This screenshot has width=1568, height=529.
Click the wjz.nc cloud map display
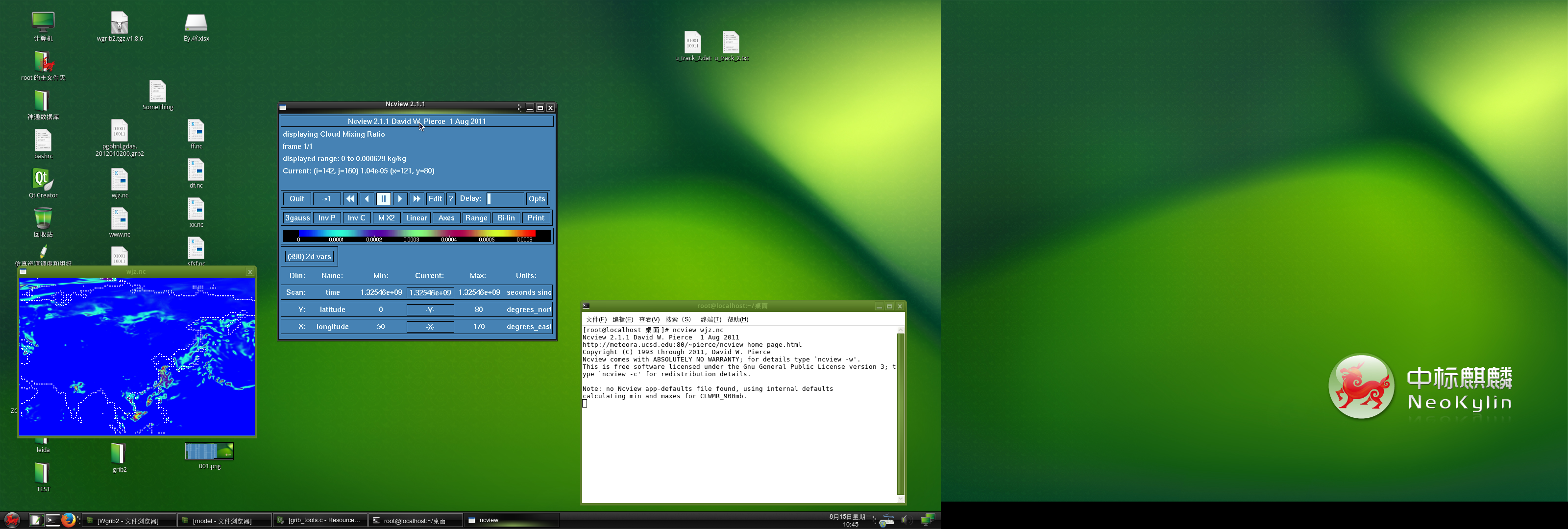(137, 356)
